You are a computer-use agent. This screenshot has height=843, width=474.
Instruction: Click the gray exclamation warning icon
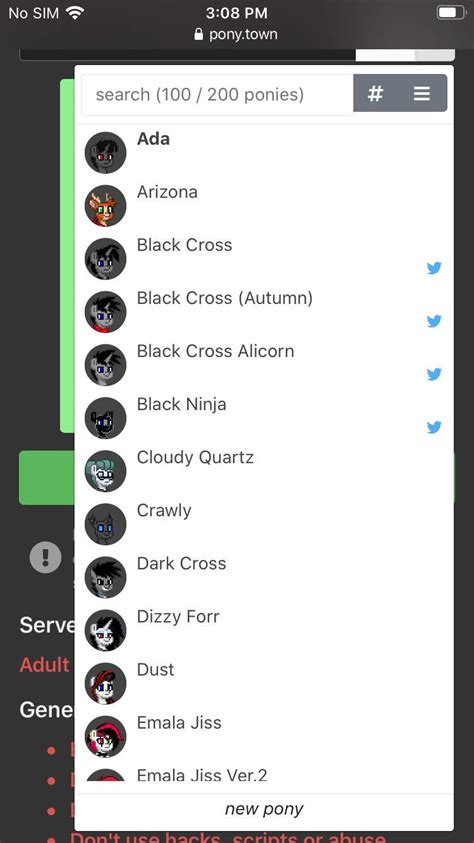(x=46, y=557)
